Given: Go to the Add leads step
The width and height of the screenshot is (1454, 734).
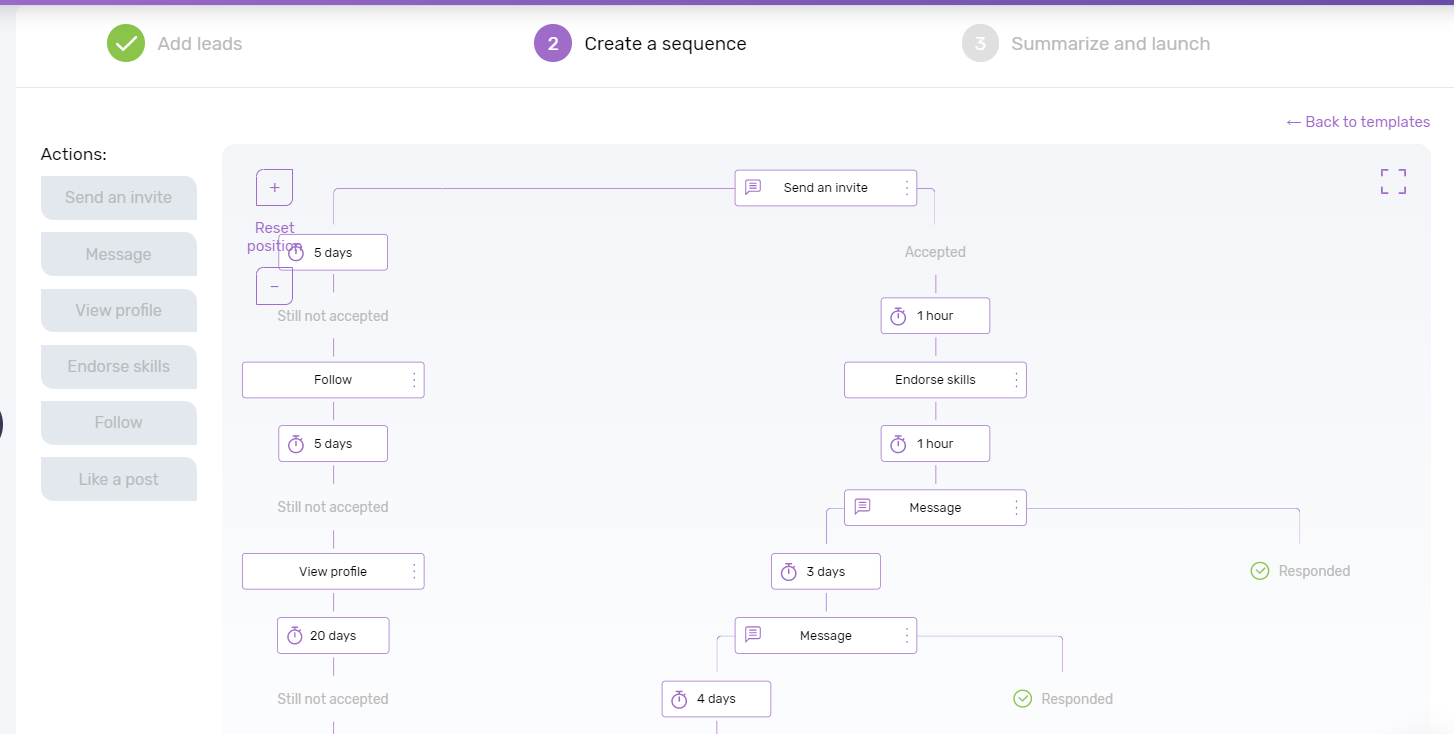Looking at the screenshot, I should click(x=200, y=44).
